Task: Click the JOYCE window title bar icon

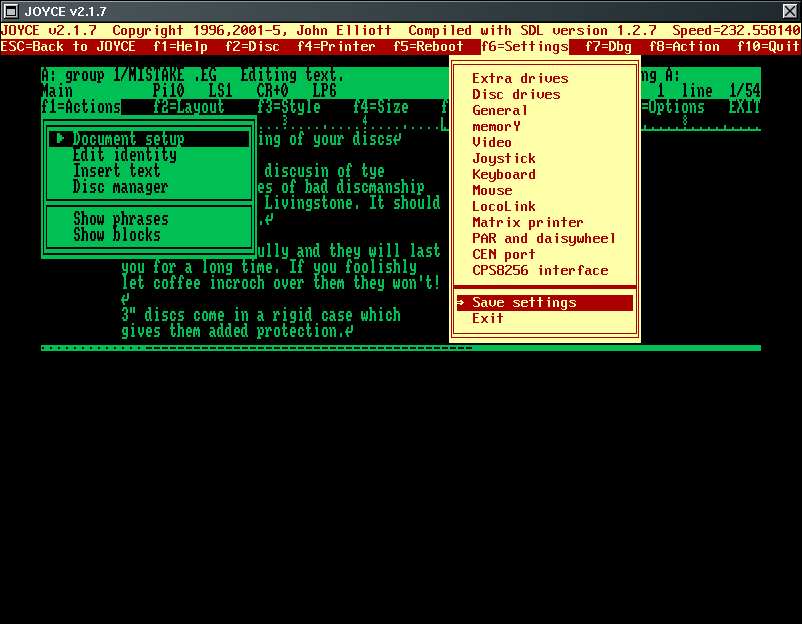Action: pos(12,11)
